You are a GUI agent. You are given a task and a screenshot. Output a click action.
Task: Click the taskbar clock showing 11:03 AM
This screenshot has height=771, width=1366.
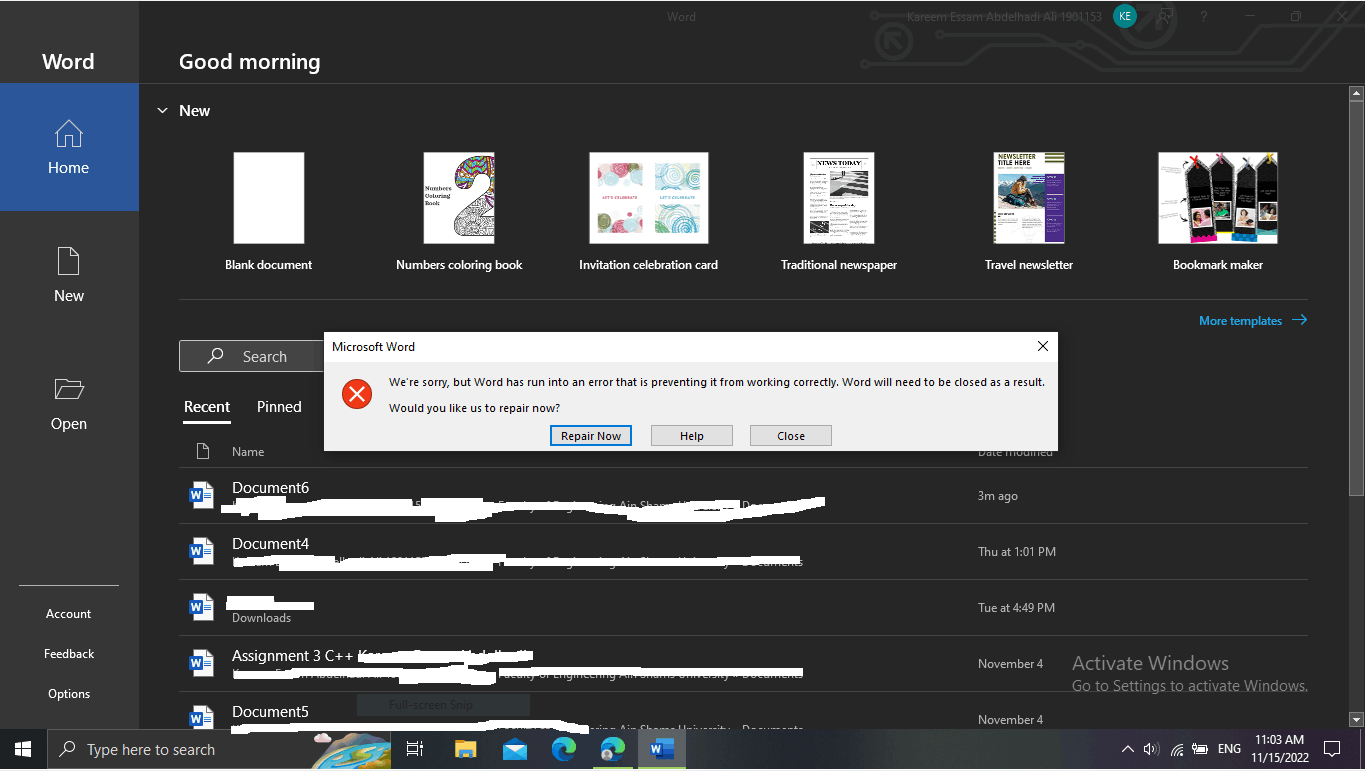point(1280,749)
